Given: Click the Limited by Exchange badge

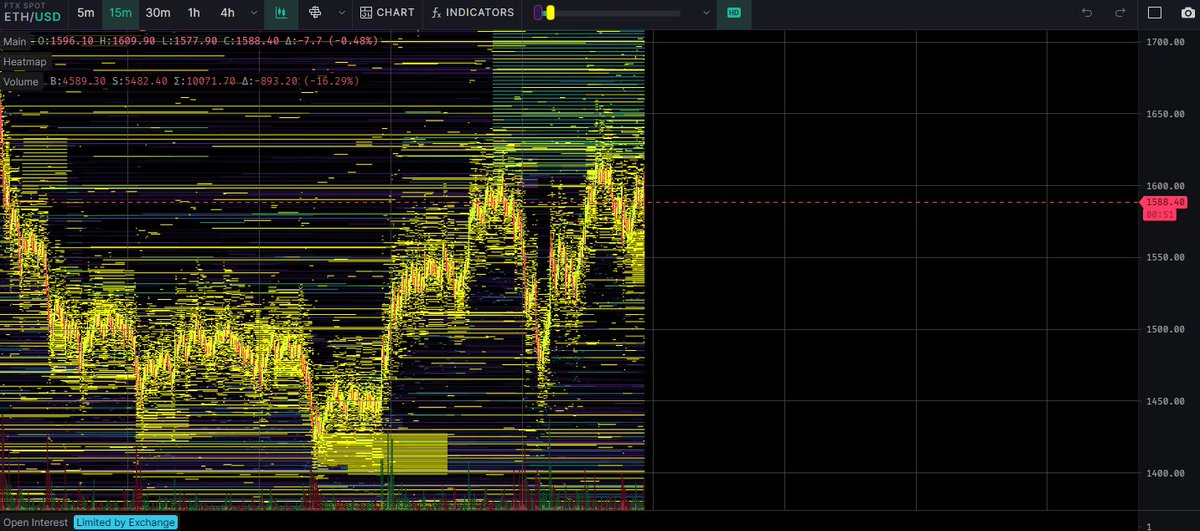Looking at the screenshot, I should coord(125,522).
